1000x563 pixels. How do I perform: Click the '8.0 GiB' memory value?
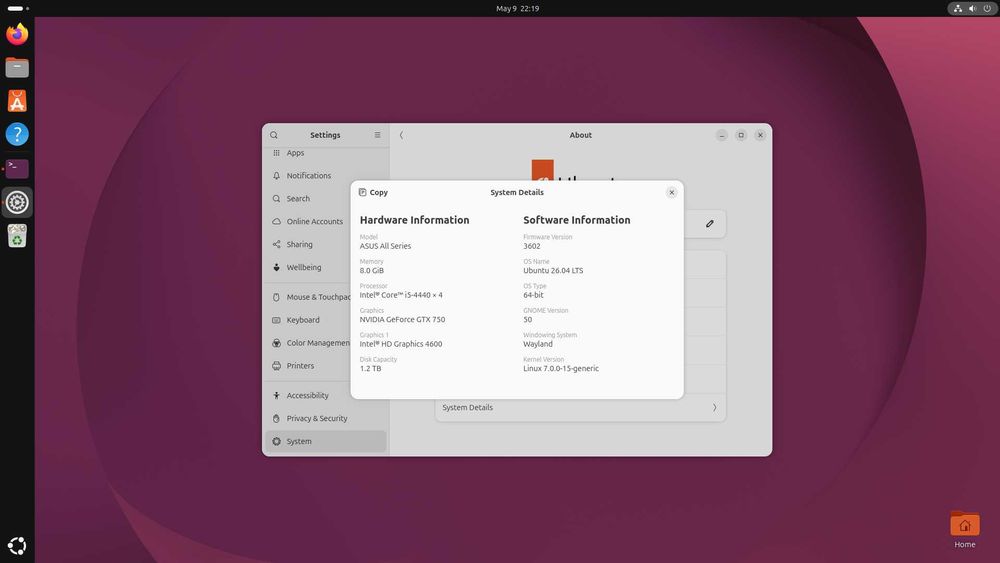(x=372, y=270)
